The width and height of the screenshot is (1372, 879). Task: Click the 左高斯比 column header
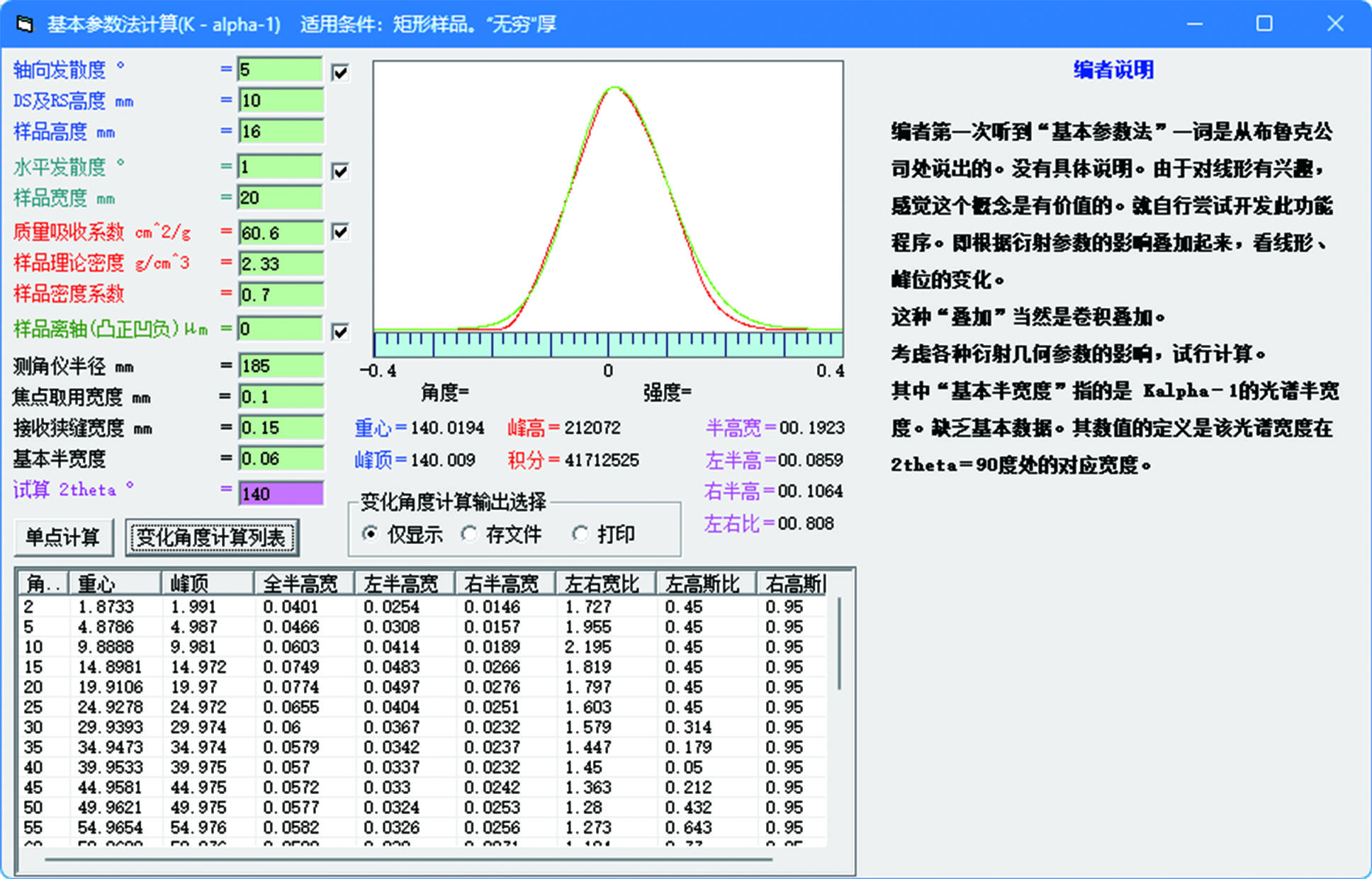pyautogui.click(x=706, y=584)
